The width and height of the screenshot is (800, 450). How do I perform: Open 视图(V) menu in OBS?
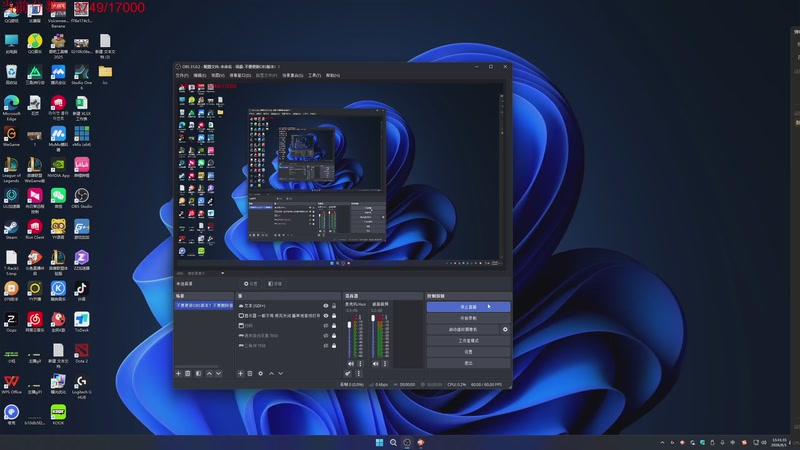point(218,76)
